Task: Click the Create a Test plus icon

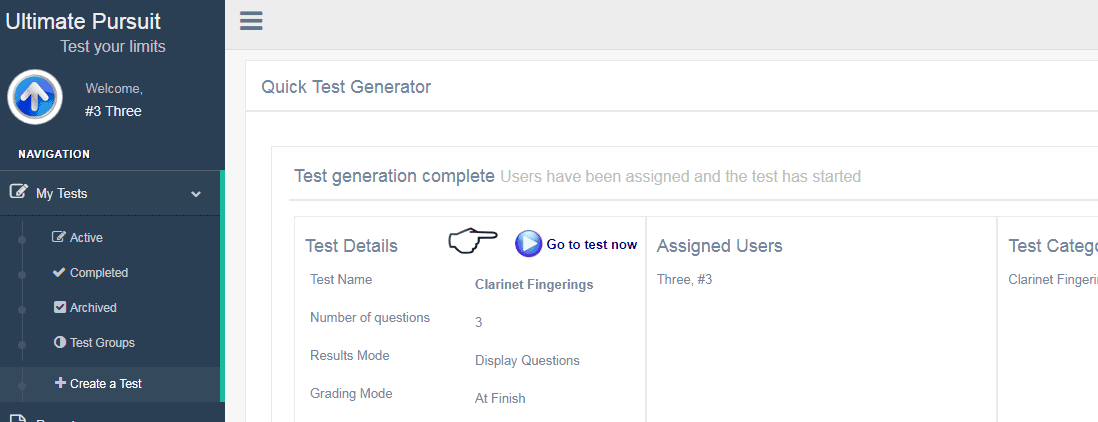Action: pyautogui.click(x=60, y=383)
